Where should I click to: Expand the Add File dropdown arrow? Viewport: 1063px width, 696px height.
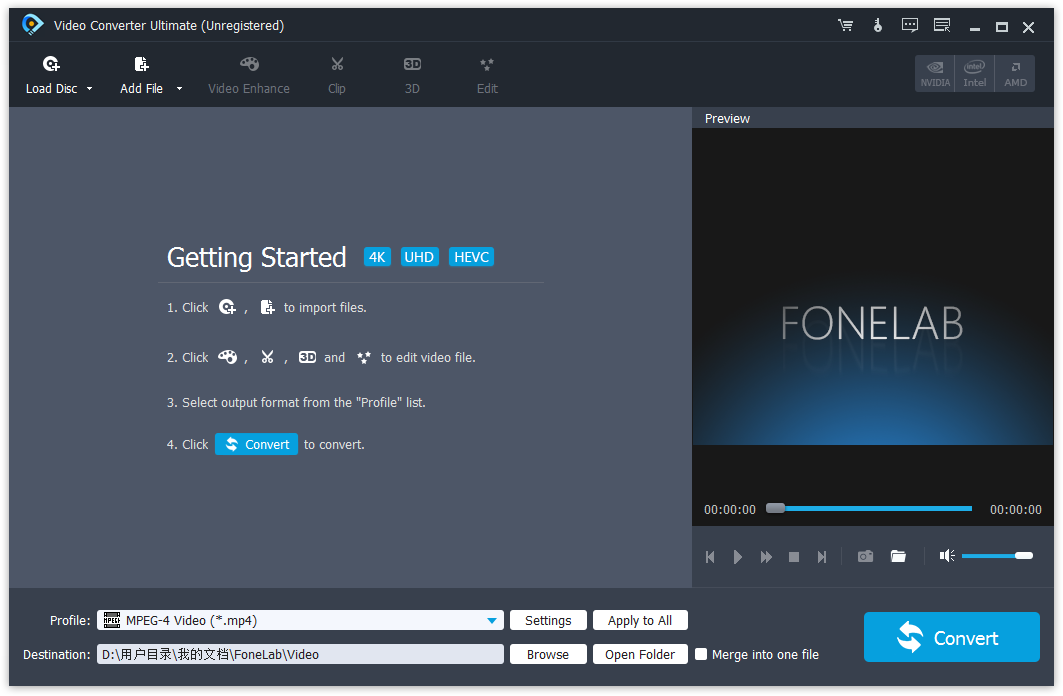coord(179,89)
